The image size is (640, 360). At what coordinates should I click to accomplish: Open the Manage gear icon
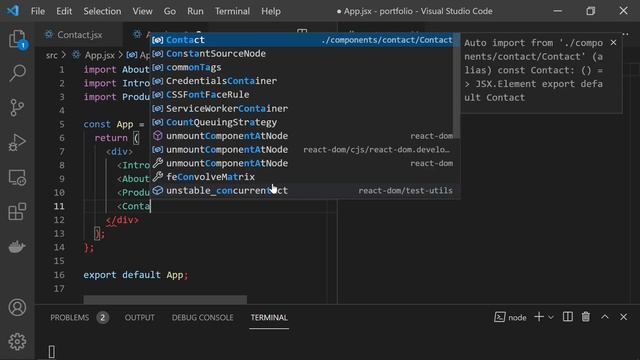[17, 341]
